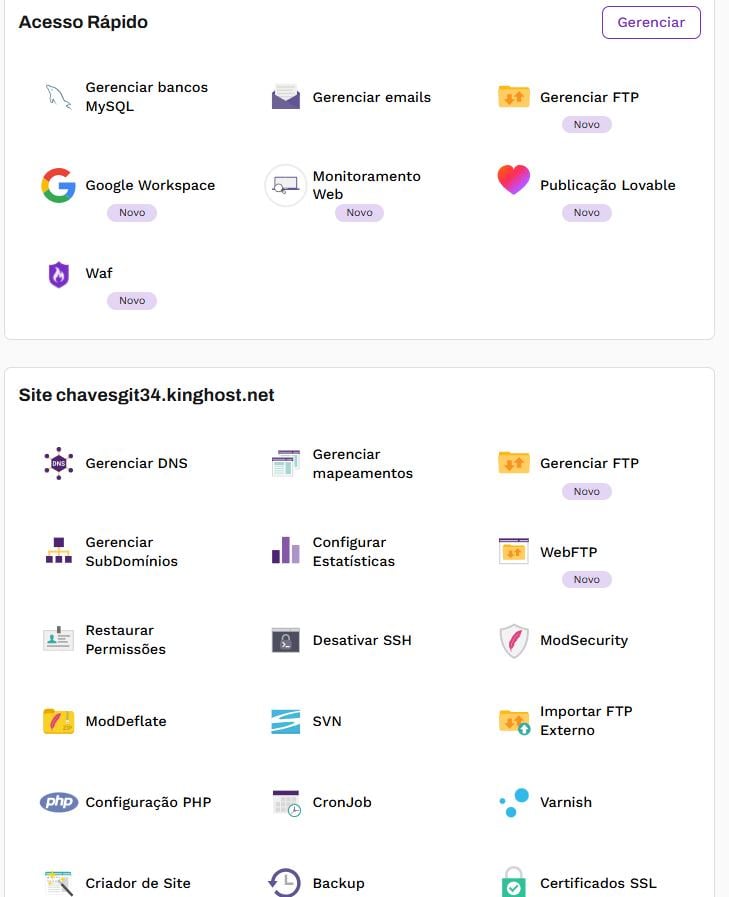
Task: Click the Gerenciar button in Acesso Rápido
Action: (651, 22)
